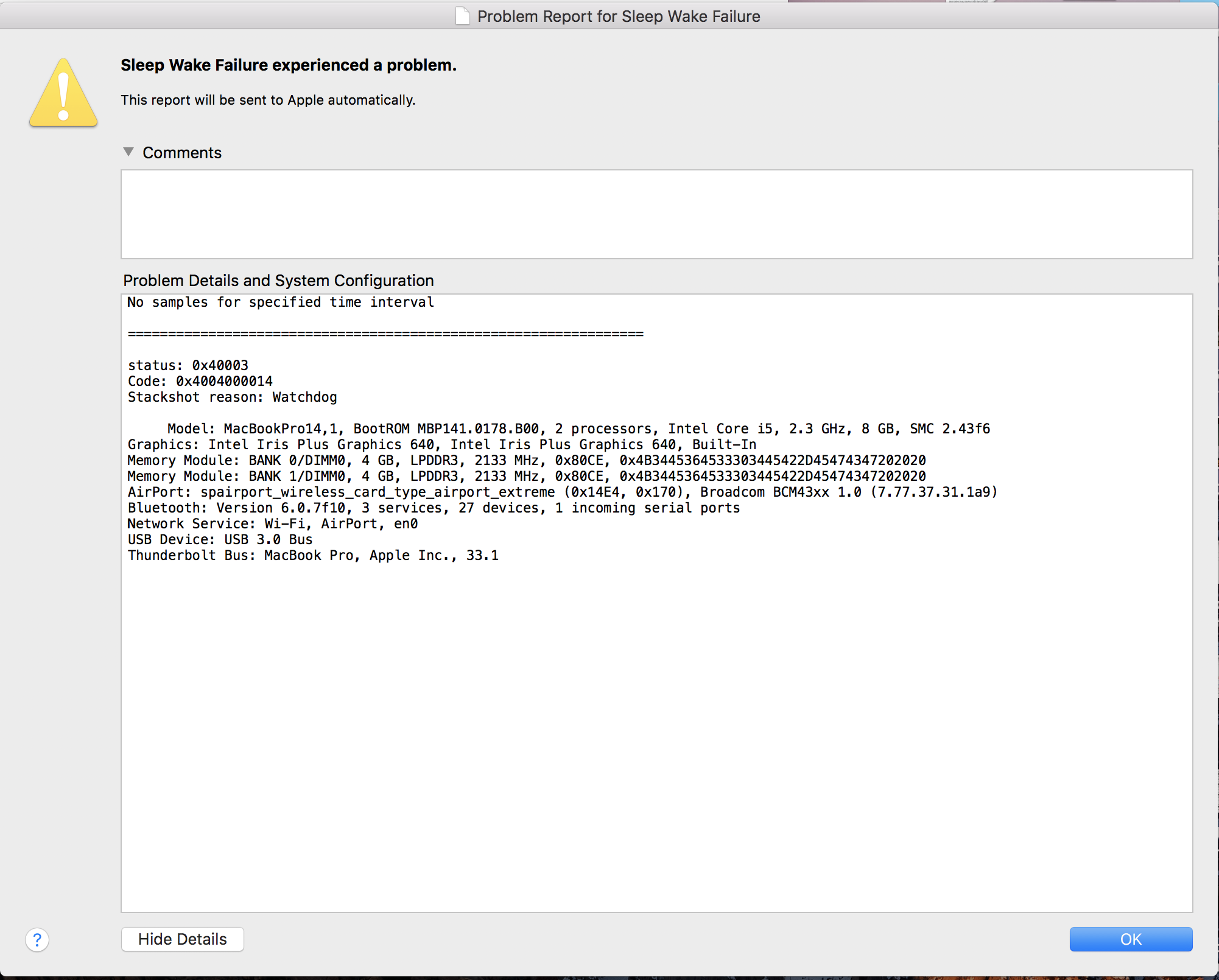Hide Details button click

183,939
